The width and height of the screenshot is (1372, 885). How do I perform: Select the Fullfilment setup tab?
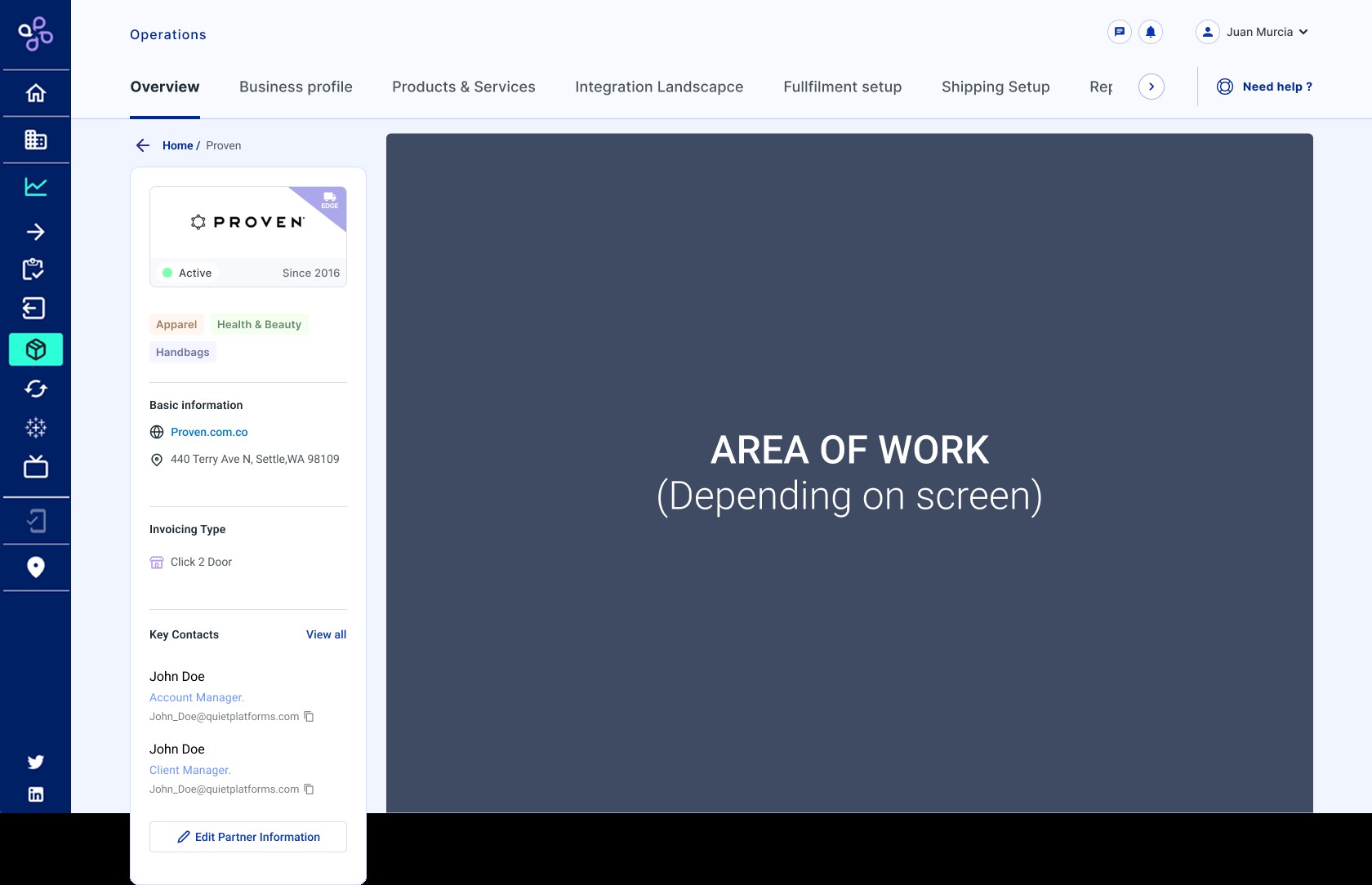coord(843,87)
